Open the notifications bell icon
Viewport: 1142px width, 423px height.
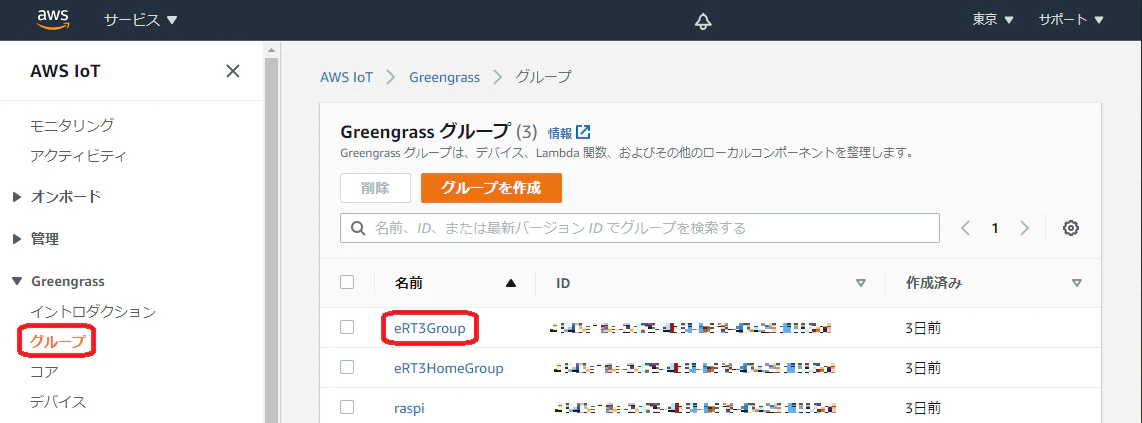click(703, 21)
